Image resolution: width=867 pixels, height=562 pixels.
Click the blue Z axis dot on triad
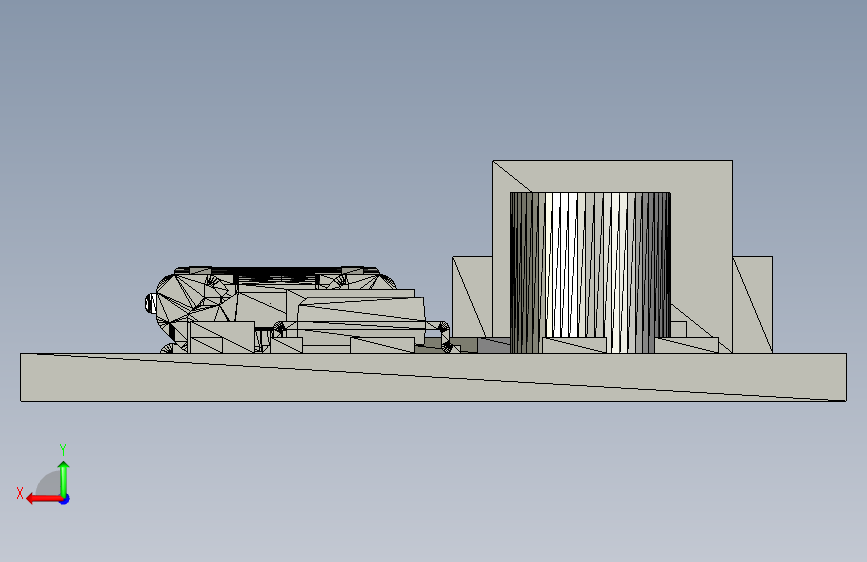pyautogui.click(x=65, y=499)
